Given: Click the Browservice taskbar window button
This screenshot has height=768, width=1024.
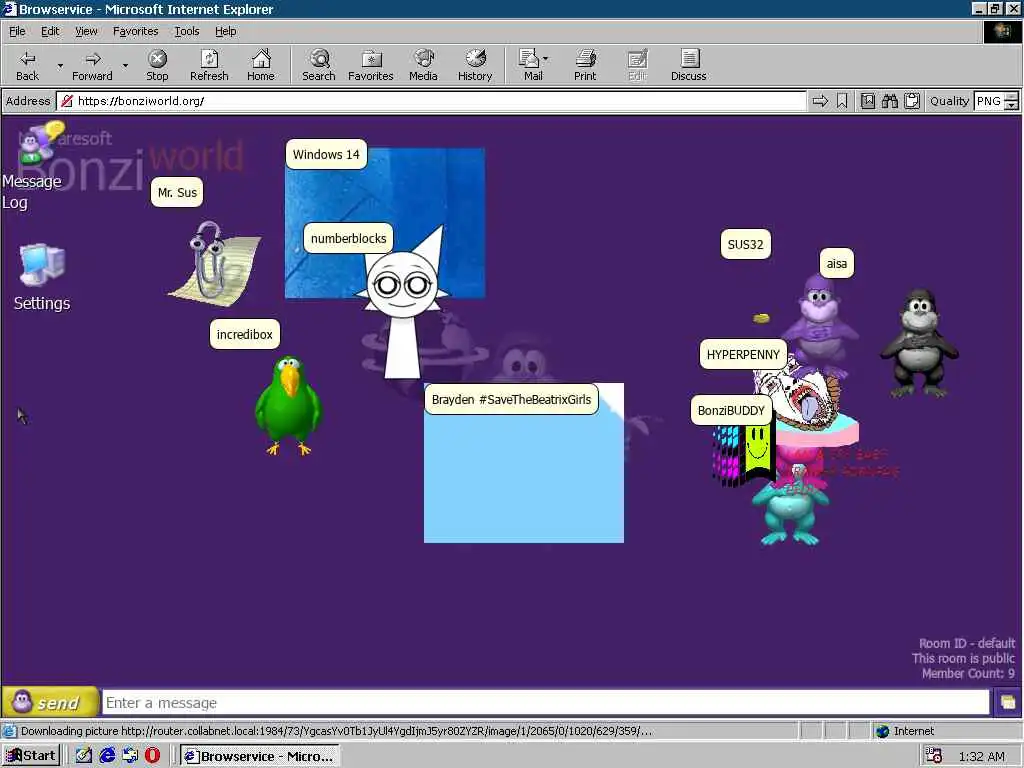Looking at the screenshot, I should [x=260, y=756].
